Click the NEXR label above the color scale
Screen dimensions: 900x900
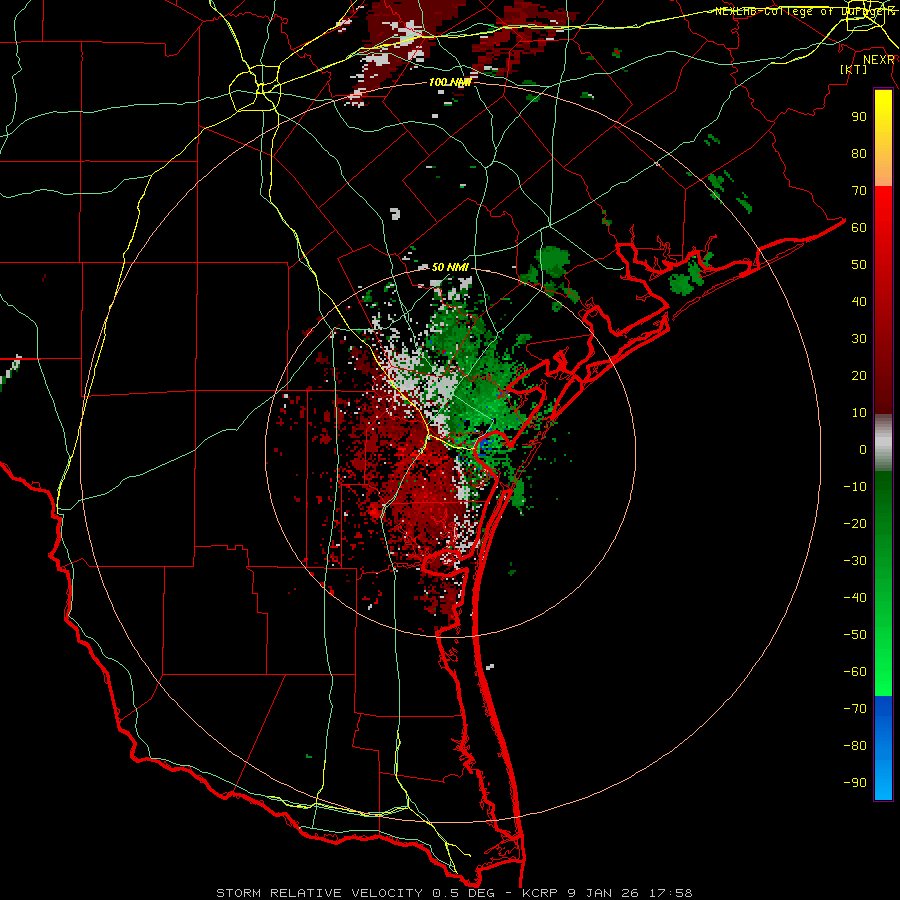click(879, 60)
